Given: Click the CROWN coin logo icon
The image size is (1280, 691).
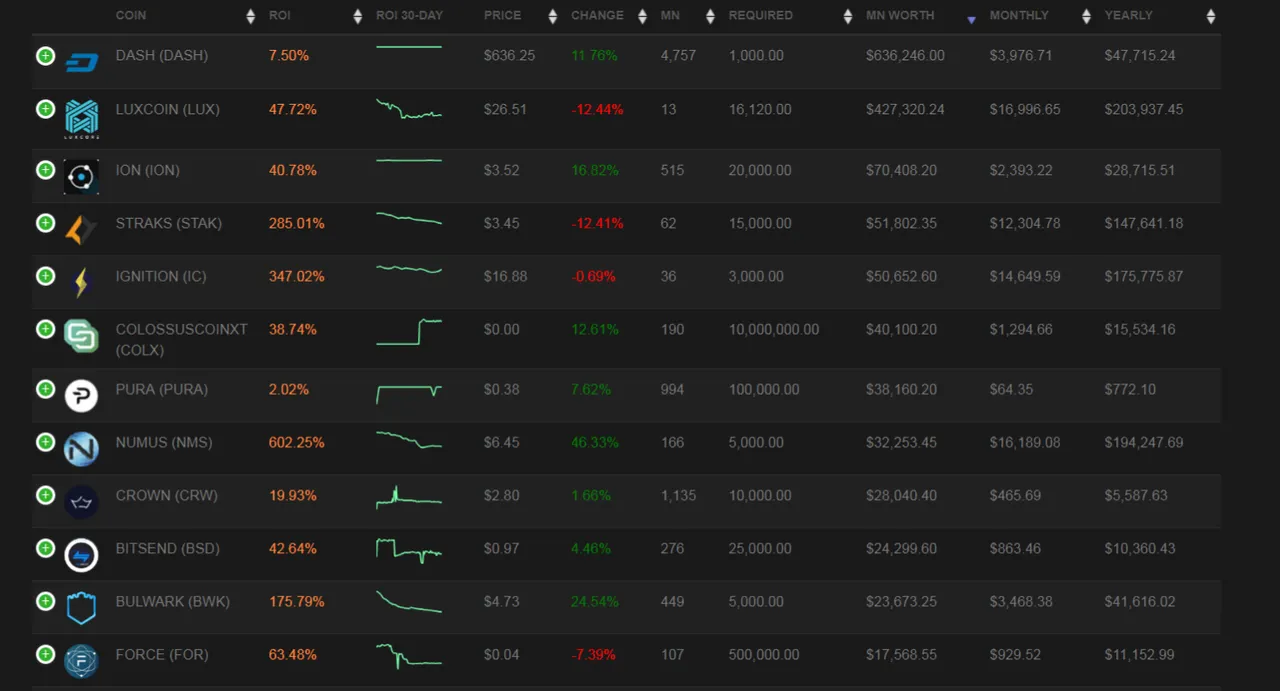Looking at the screenshot, I should (81, 502).
